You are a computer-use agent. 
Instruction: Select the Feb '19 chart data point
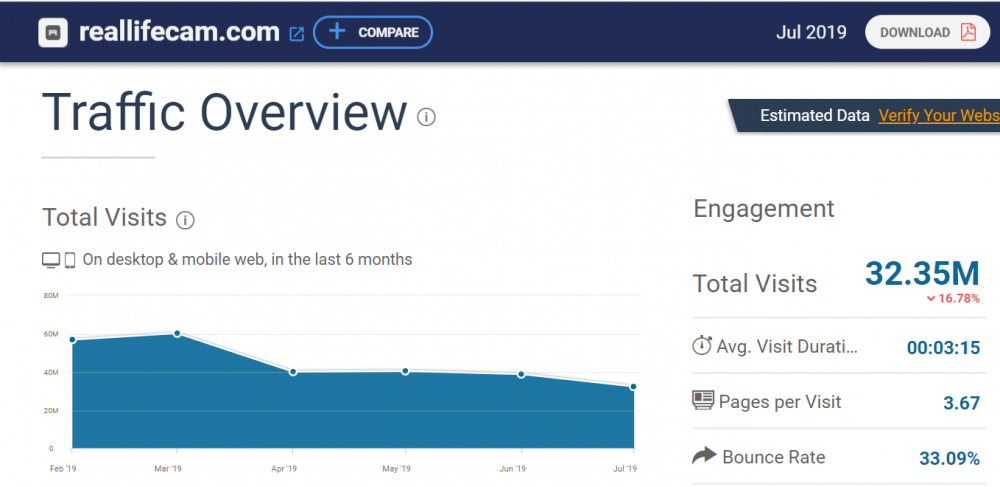(x=72, y=340)
